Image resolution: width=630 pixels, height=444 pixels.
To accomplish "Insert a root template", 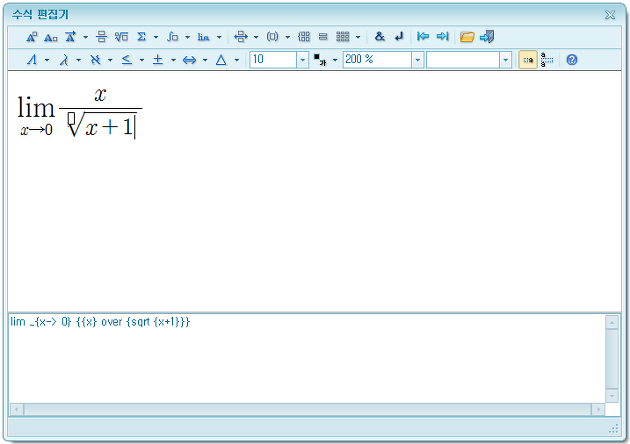I will coord(121,37).
